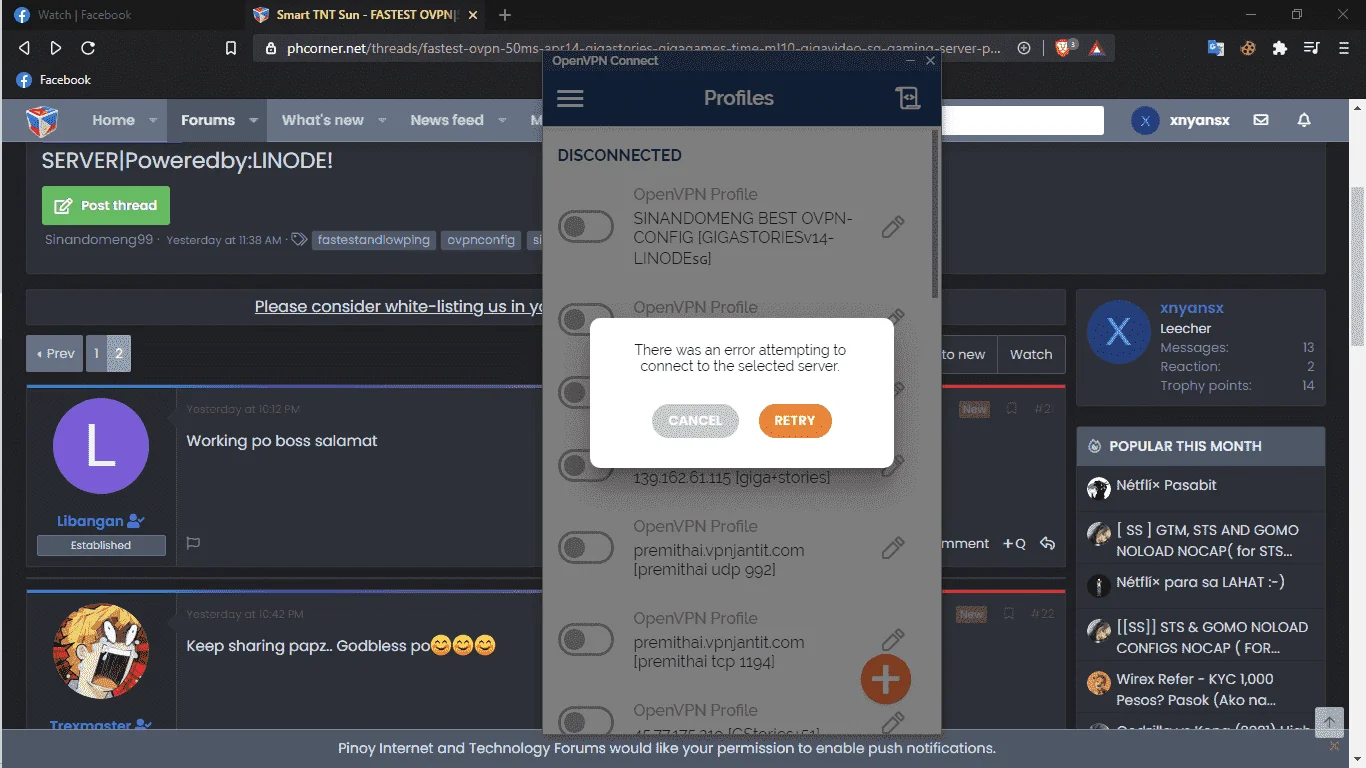Go back in the browser

[x=25, y=48]
